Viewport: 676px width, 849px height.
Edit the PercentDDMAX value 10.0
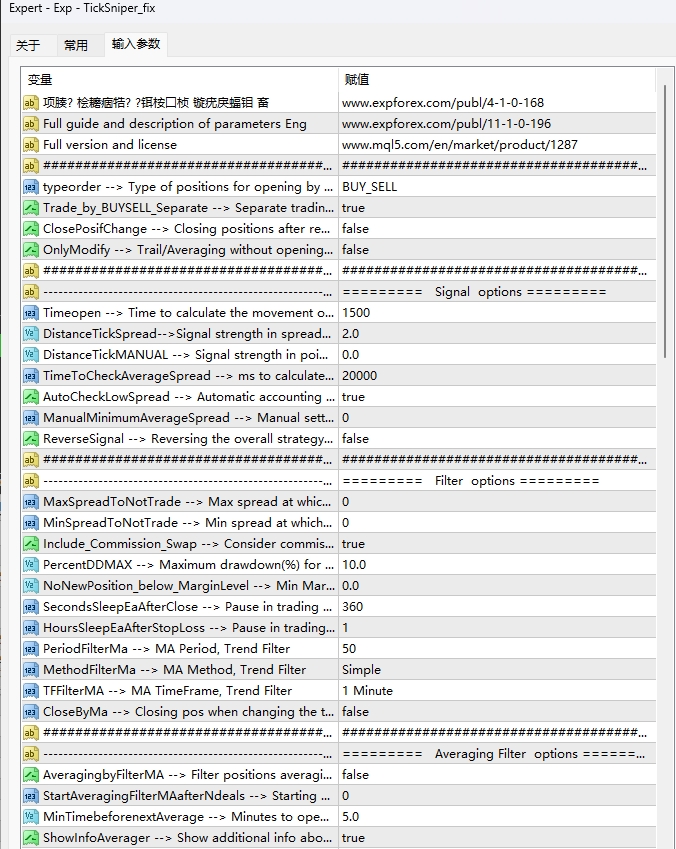(497, 565)
